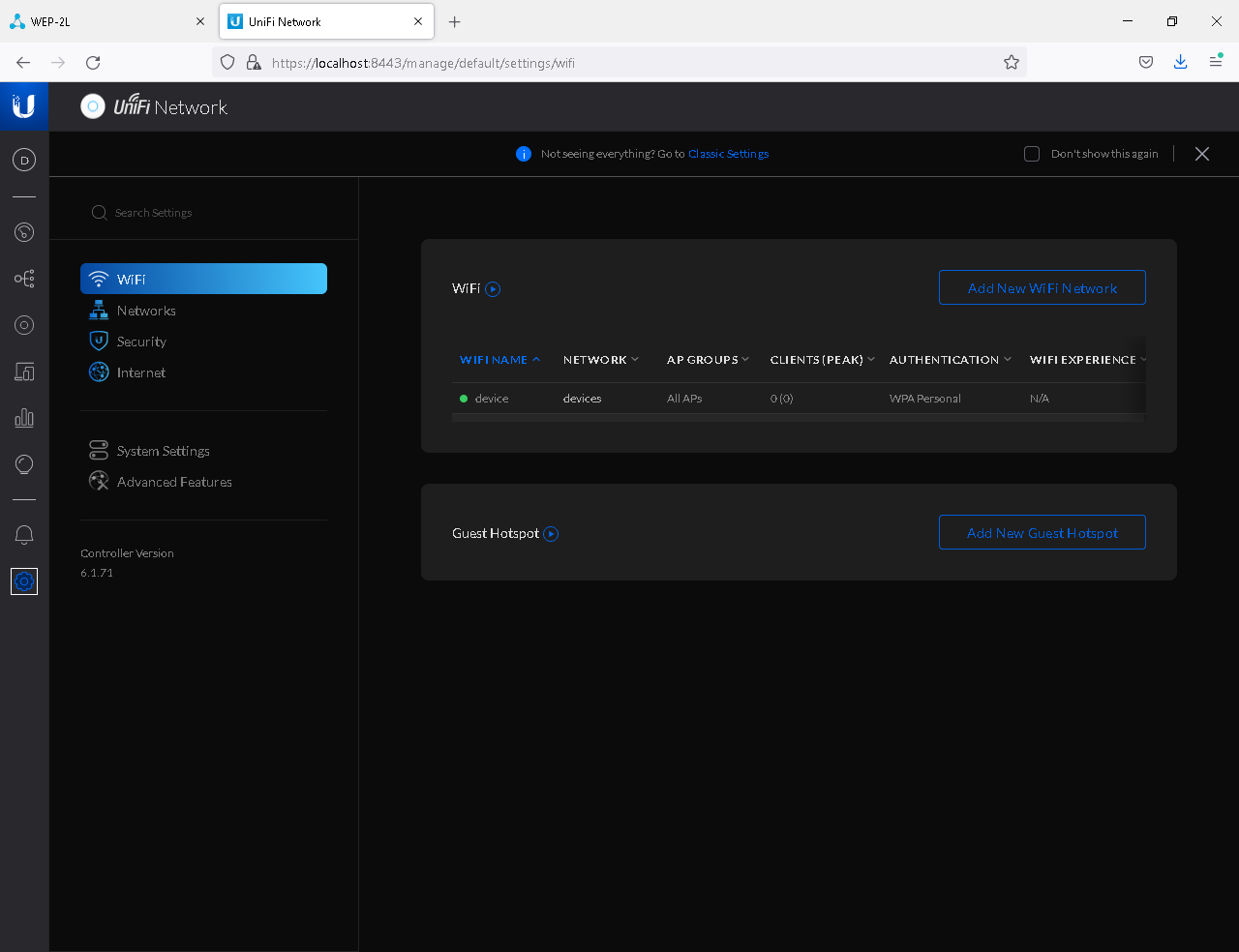The image size is (1239, 952).
Task: Click the lock icon in the address bar
Action: pyautogui.click(x=254, y=63)
